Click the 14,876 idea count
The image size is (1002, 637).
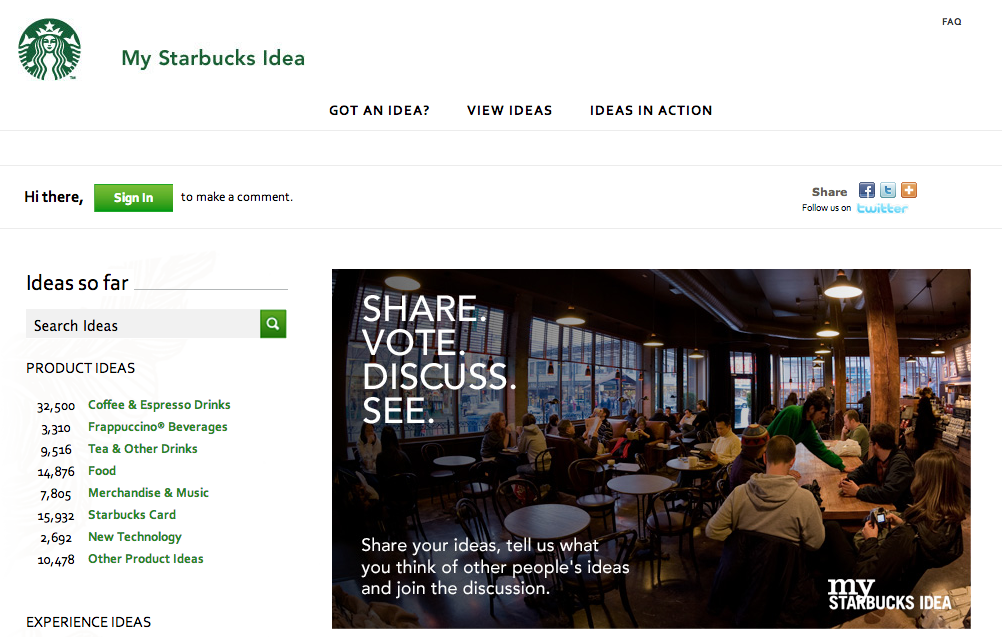pos(56,472)
